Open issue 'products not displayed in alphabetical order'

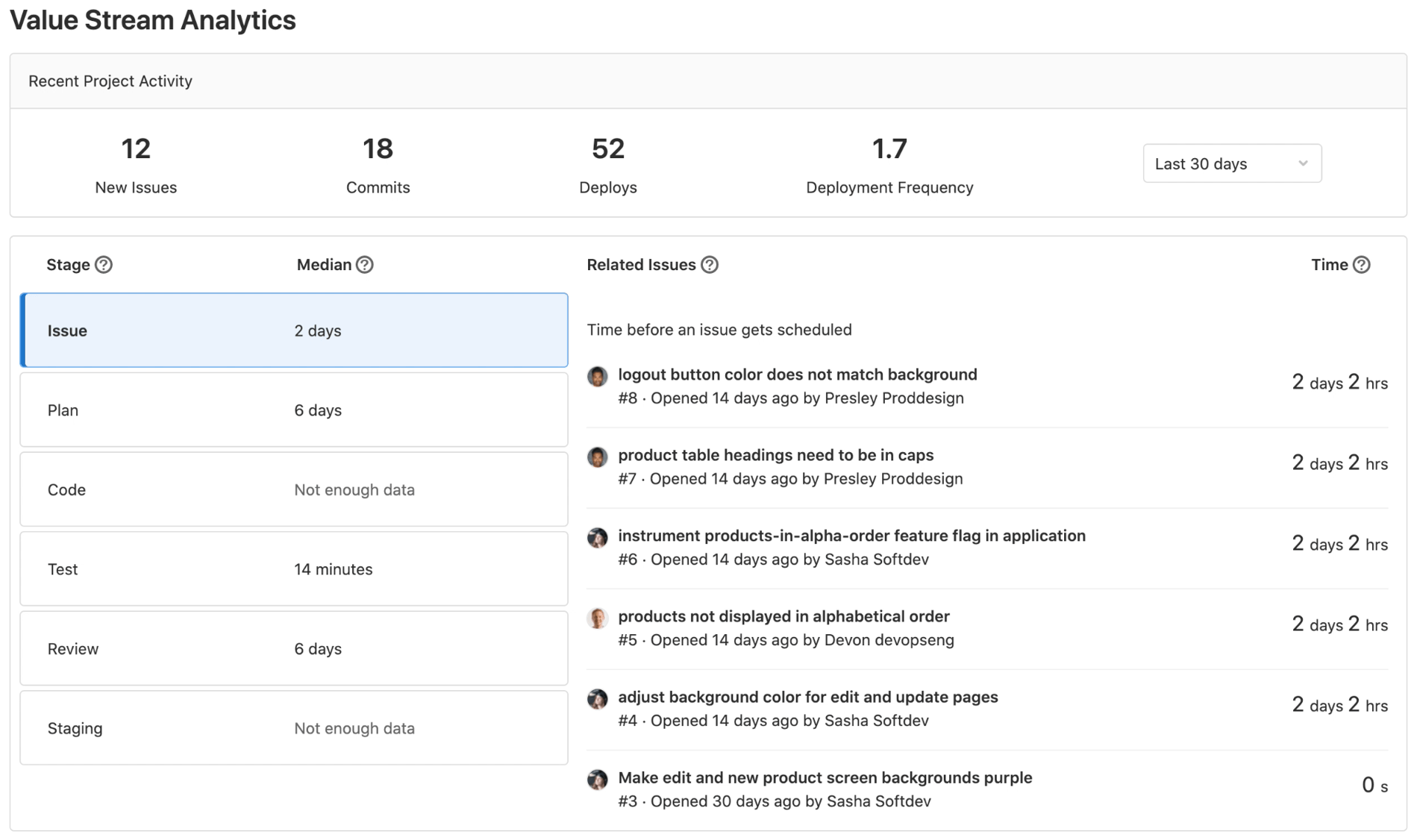[x=783, y=616]
